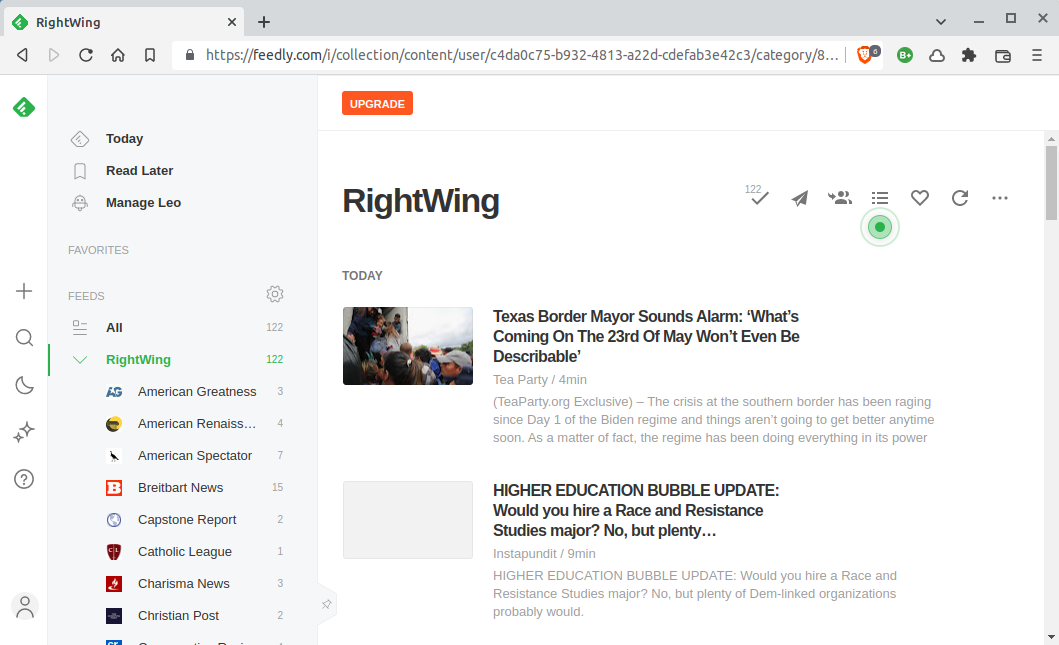Screen dimensions: 1059x645
Task: Click the browser back navigation arrow
Action: point(22,55)
